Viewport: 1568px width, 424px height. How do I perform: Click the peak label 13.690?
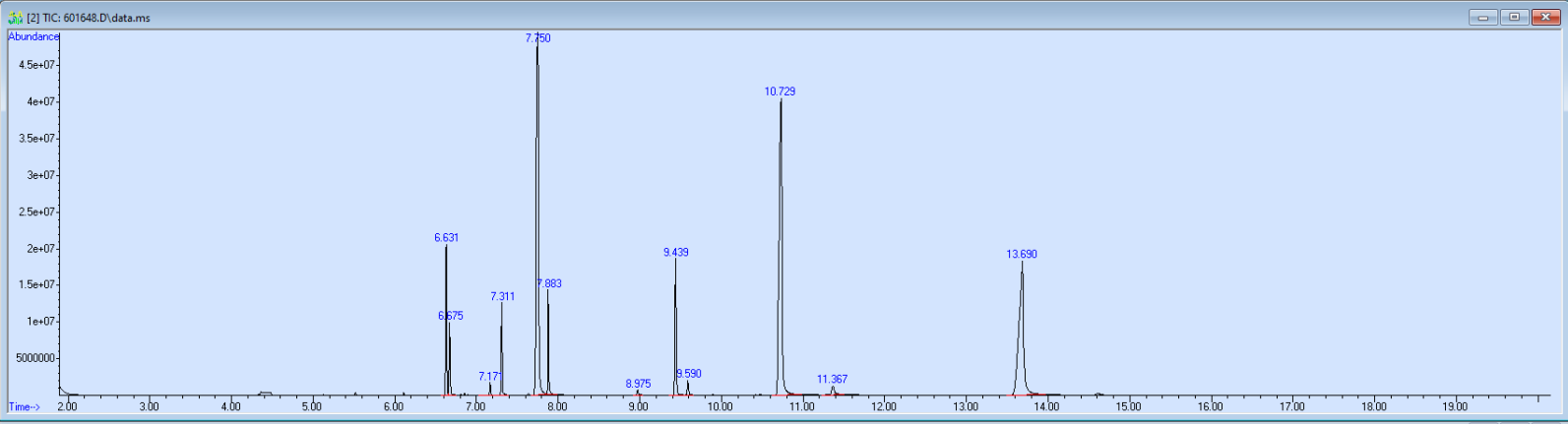1022,254
